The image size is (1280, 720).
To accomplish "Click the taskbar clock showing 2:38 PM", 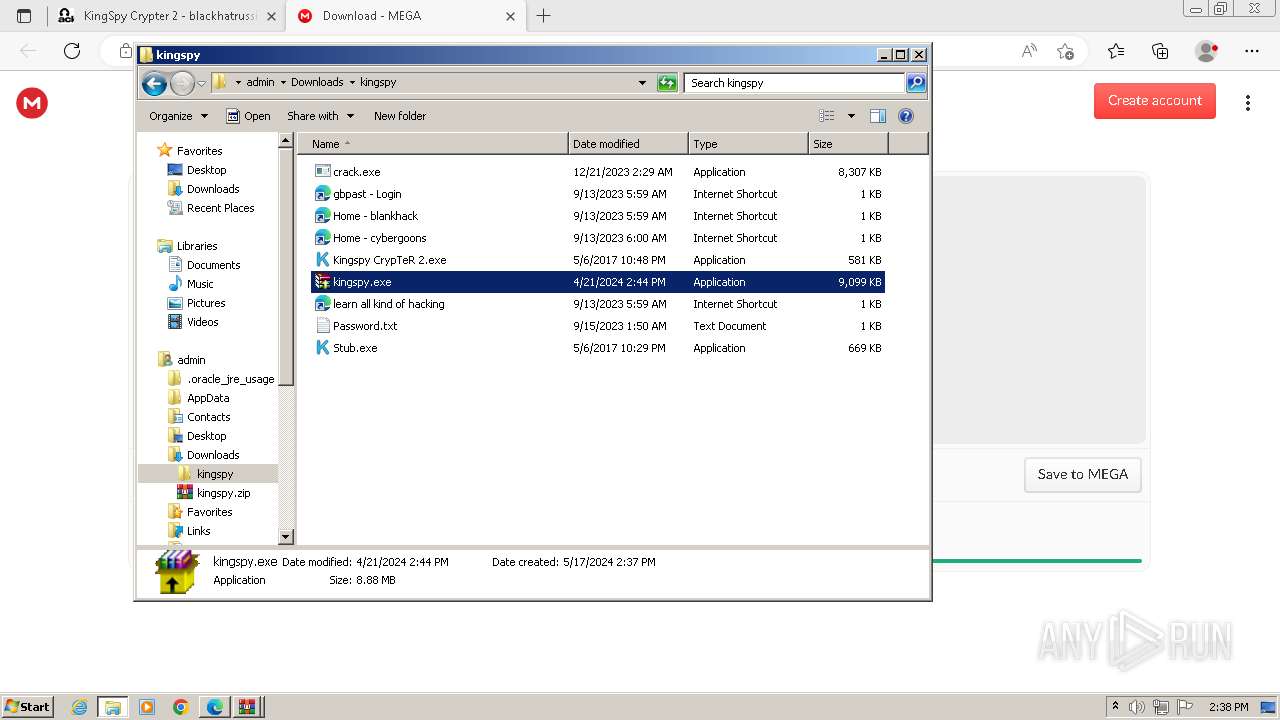I will [x=1228, y=707].
